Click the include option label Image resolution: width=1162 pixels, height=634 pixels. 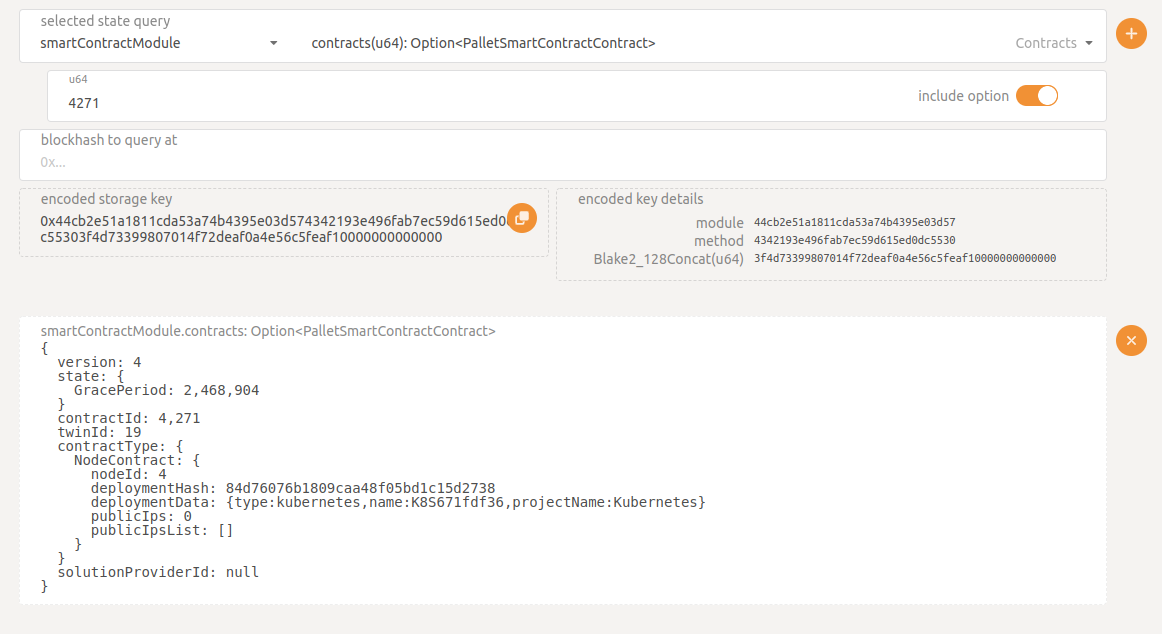pyautogui.click(x=963, y=96)
